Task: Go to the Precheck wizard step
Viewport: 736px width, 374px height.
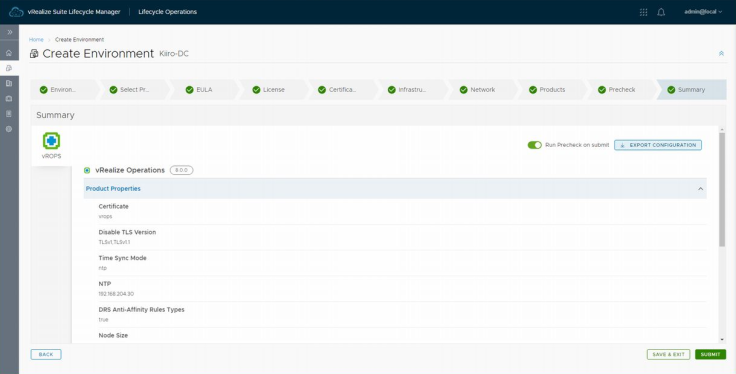Action: click(620, 90)
